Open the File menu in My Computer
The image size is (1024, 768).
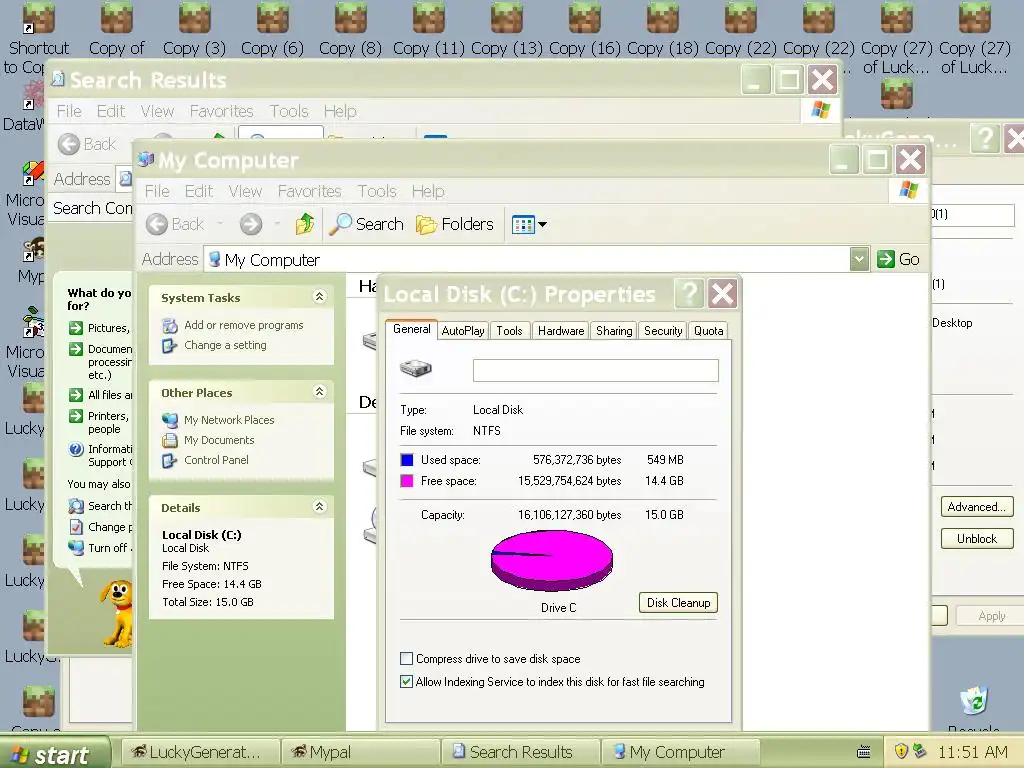[157, 191]
